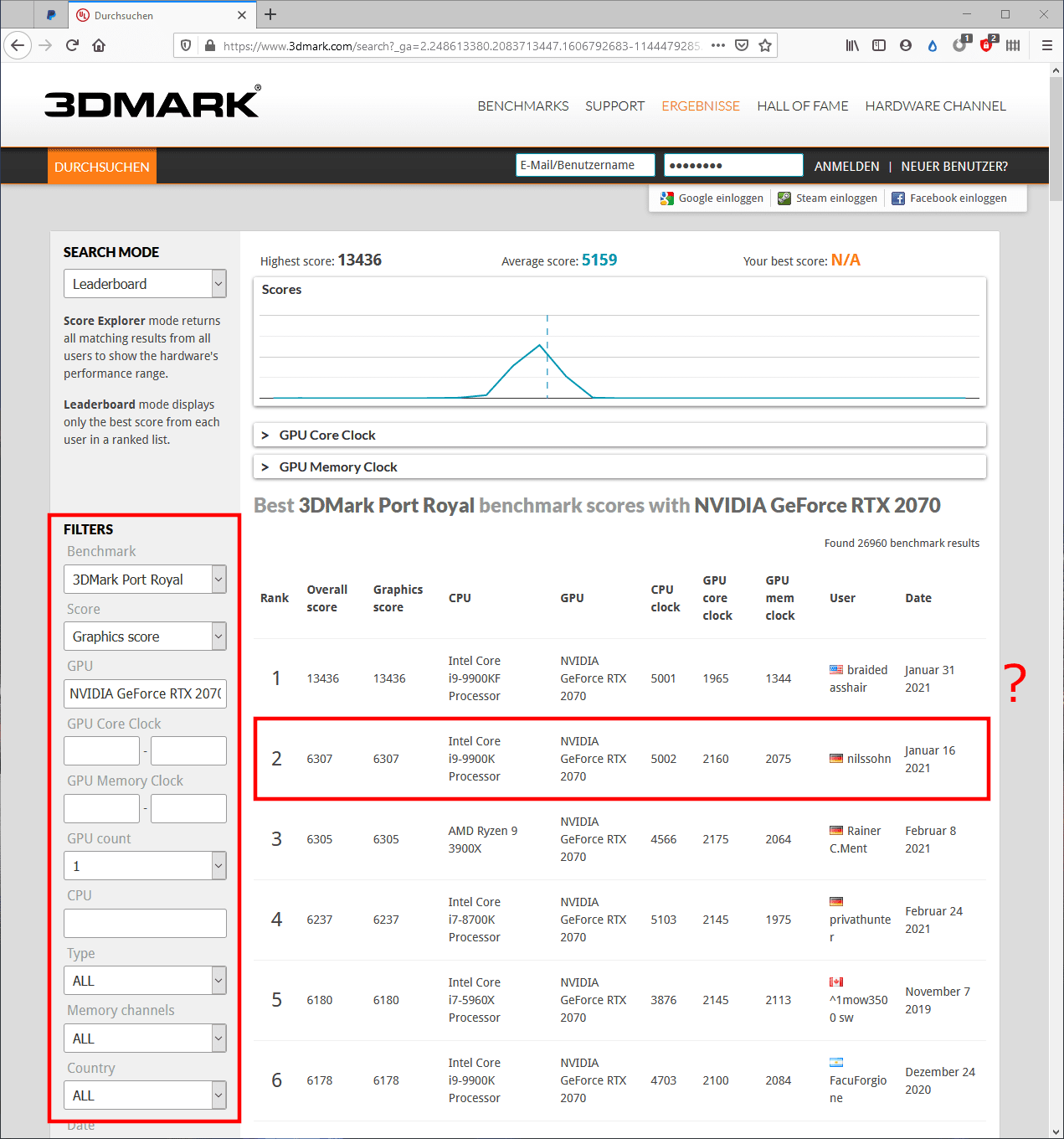Click the scrollbar down arrow
Viewport: 1064px width, 1139px height.
[x=1056, y=1131]
